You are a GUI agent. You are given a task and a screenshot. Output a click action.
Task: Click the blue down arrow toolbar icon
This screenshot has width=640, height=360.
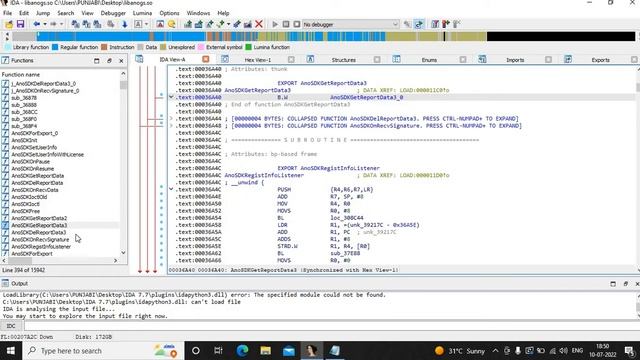pos(124,24)
